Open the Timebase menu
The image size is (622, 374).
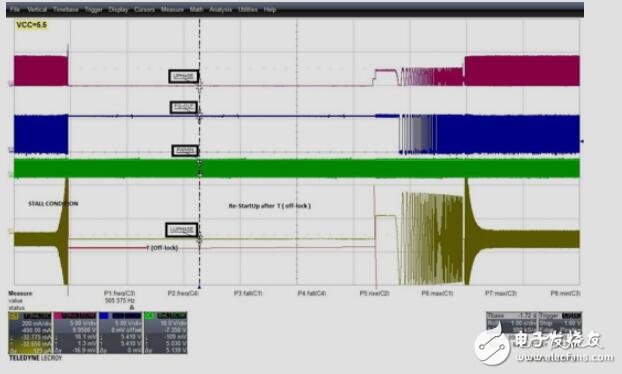(x=66, y=9)
